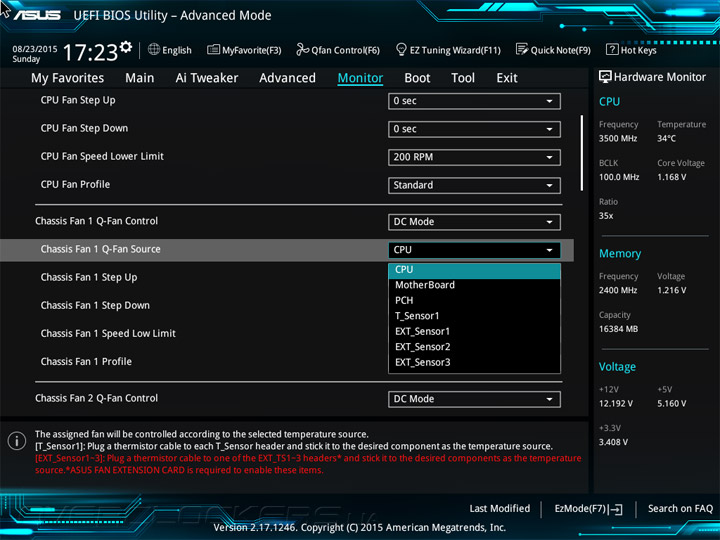
Task: Open the Exit tab
Action: (x=507, y=78)
